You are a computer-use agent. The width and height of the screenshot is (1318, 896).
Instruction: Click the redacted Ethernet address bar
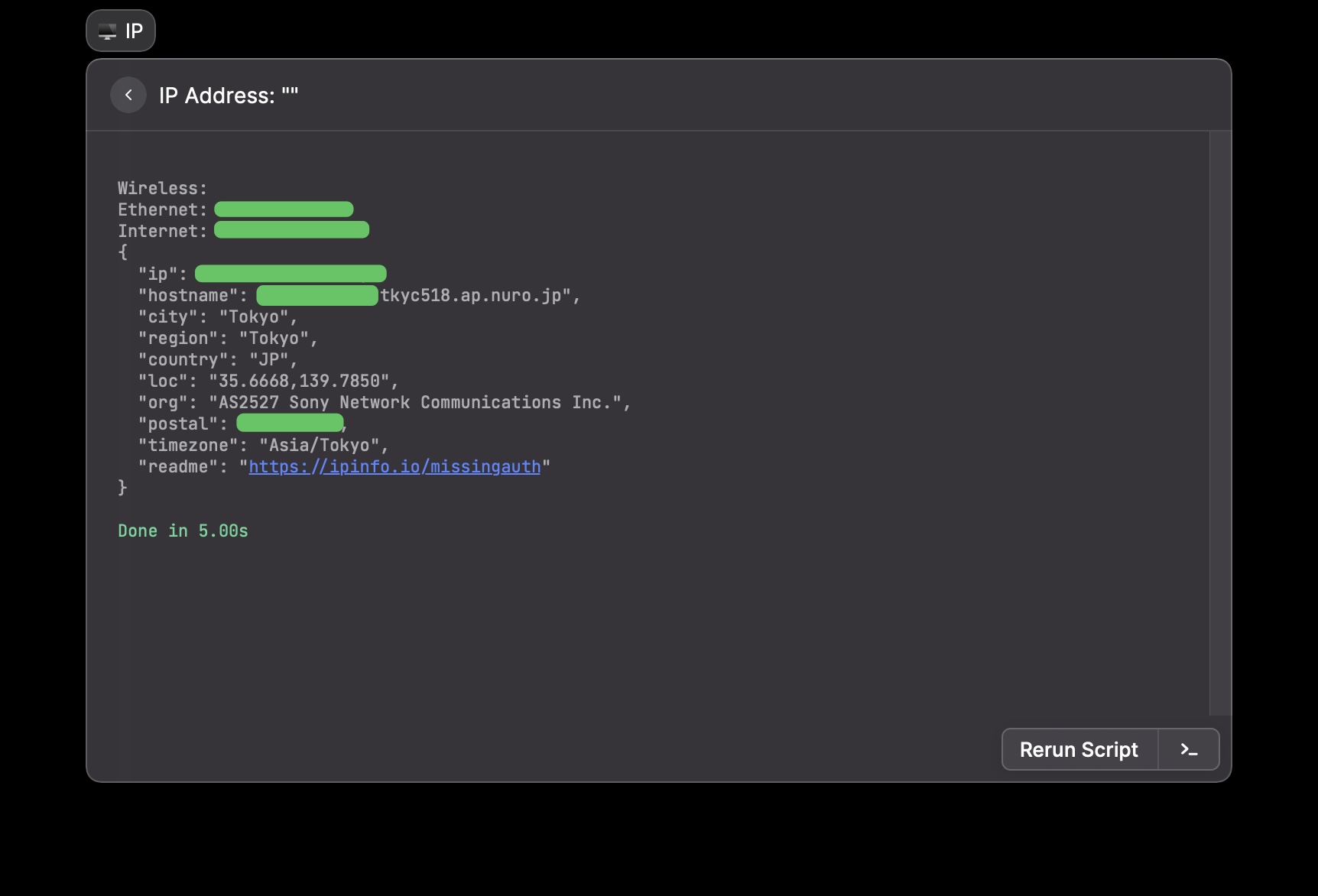[x=284, y=209]
